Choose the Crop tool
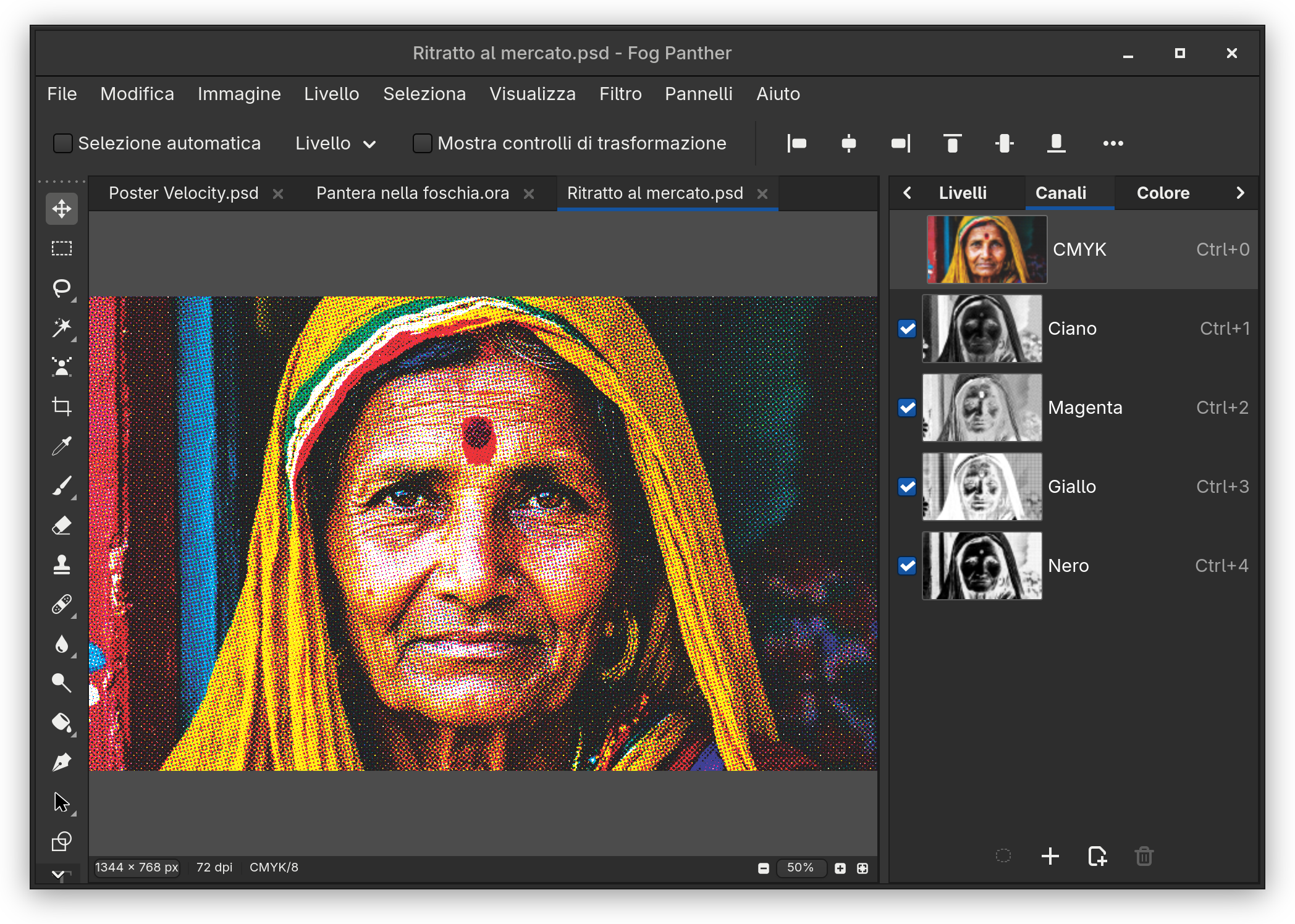This screenshot has height=924, width=1295. click(x=62, y=407)
